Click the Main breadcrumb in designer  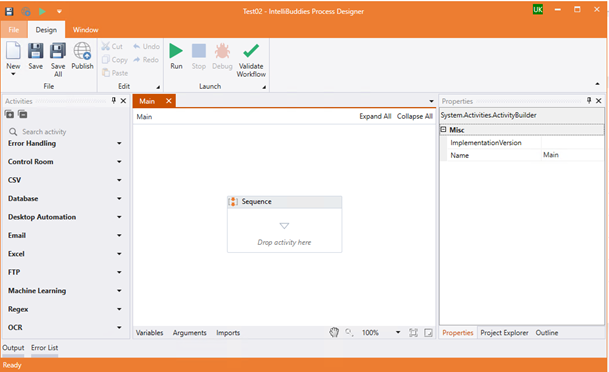(x=144, y=116)
